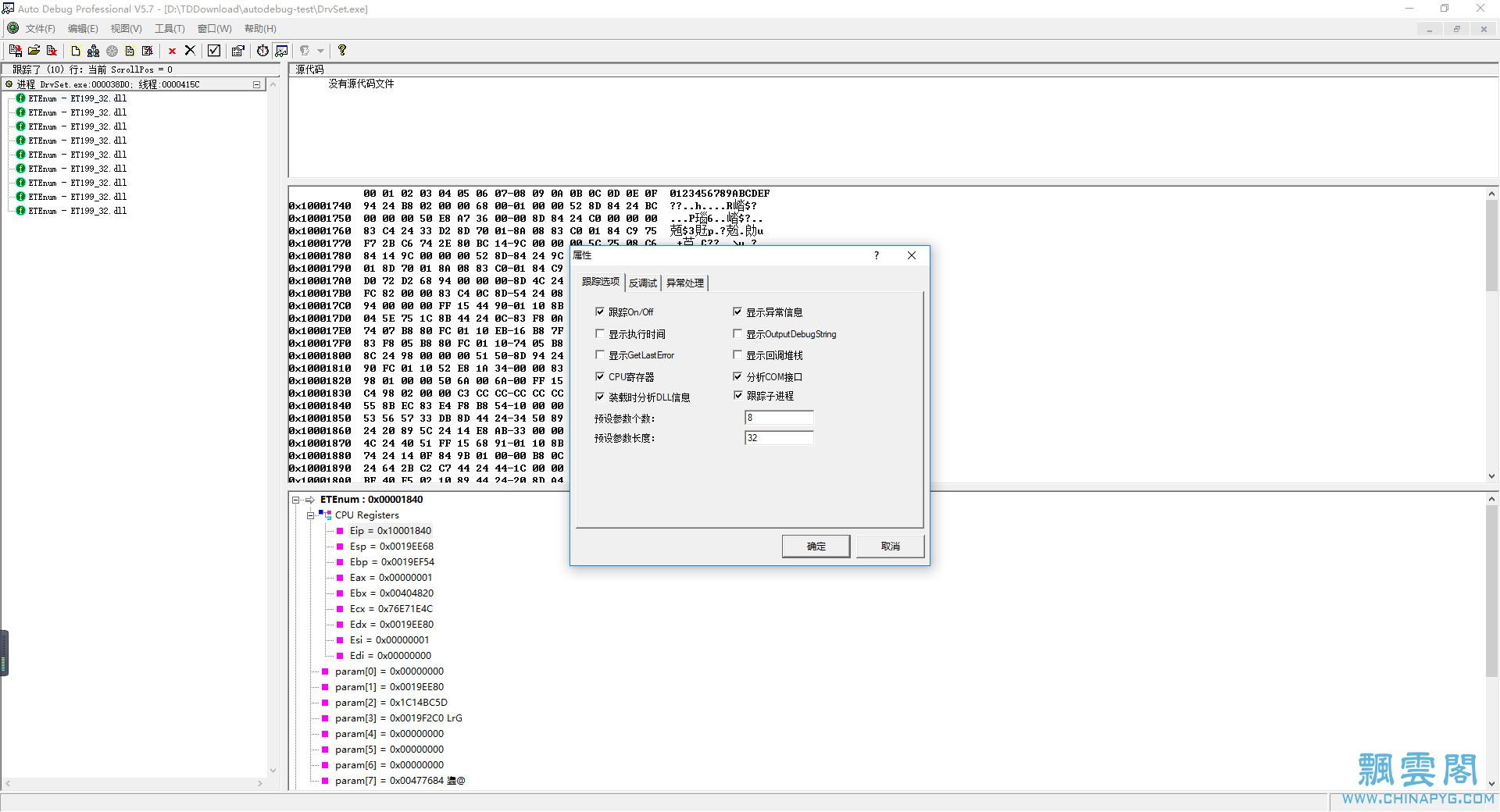Toggle the 分析COM接口 checkbox
This screenshot has width=1500, height=812.
pos(737,376)
